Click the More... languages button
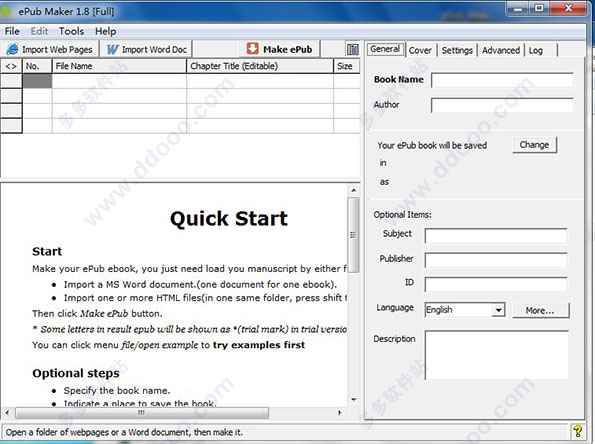The width and height of the screenshot is (595, 444). coord(540,310)
